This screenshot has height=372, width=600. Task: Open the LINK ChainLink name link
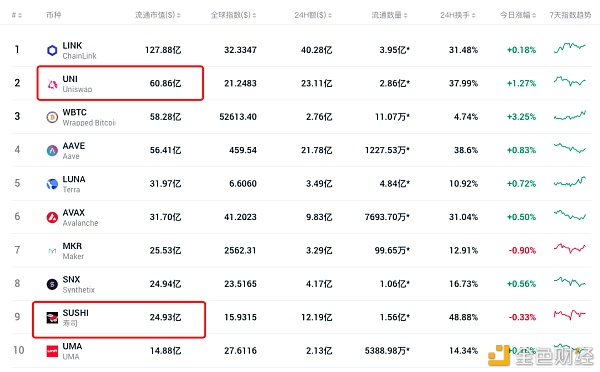point(79,50)
